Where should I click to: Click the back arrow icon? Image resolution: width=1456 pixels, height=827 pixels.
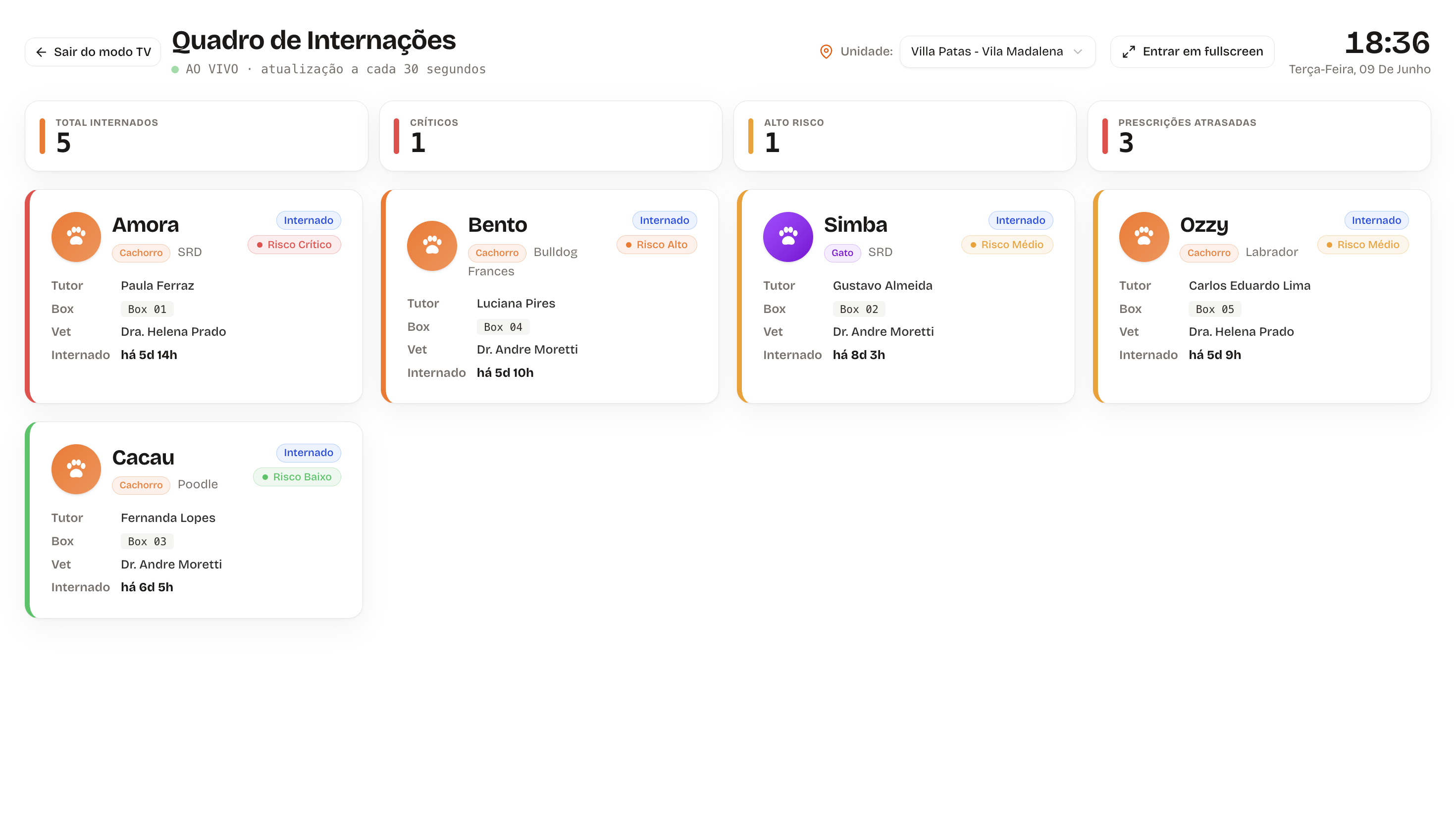coord(41,52)
